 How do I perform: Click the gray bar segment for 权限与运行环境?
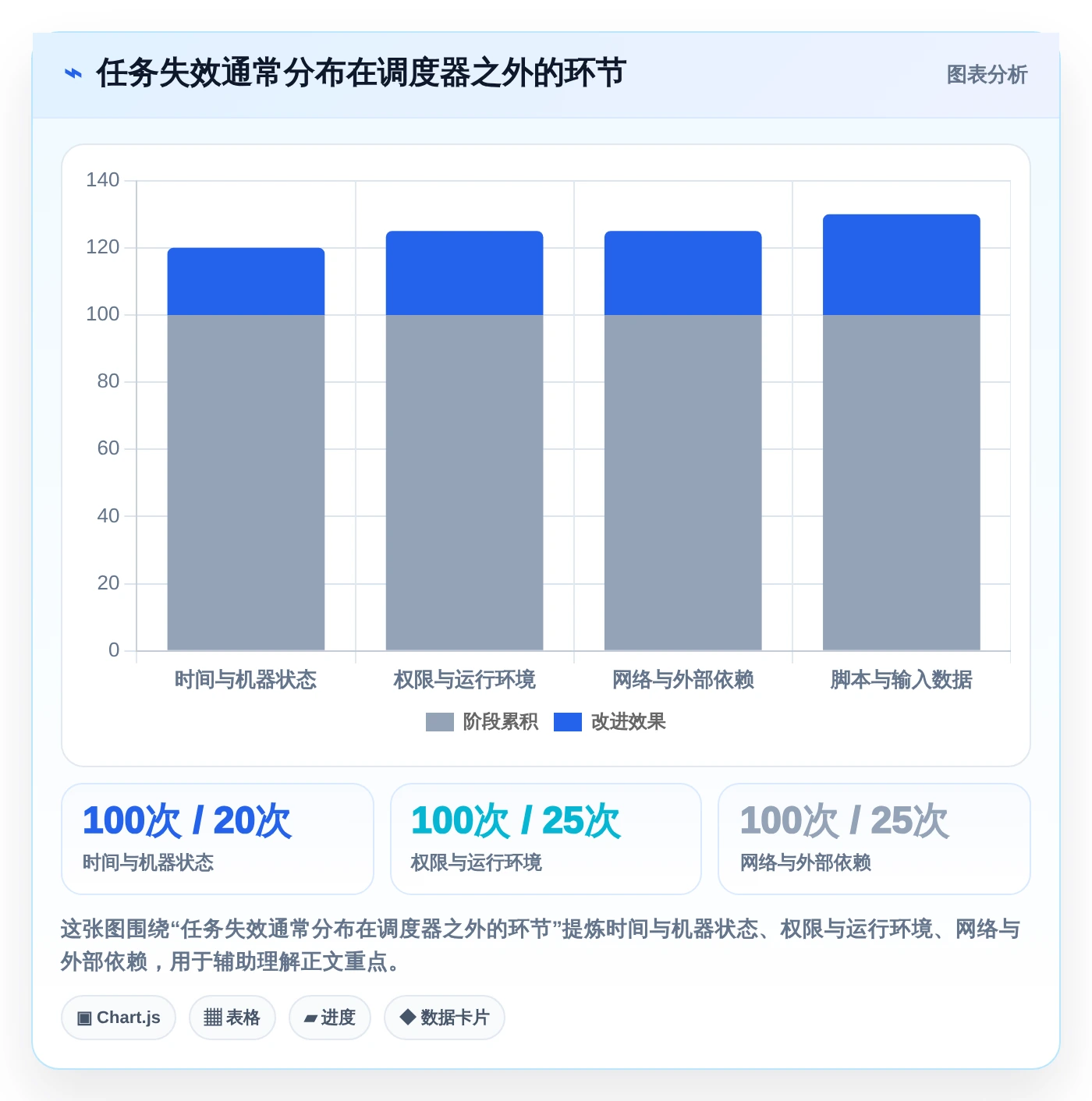464,483
